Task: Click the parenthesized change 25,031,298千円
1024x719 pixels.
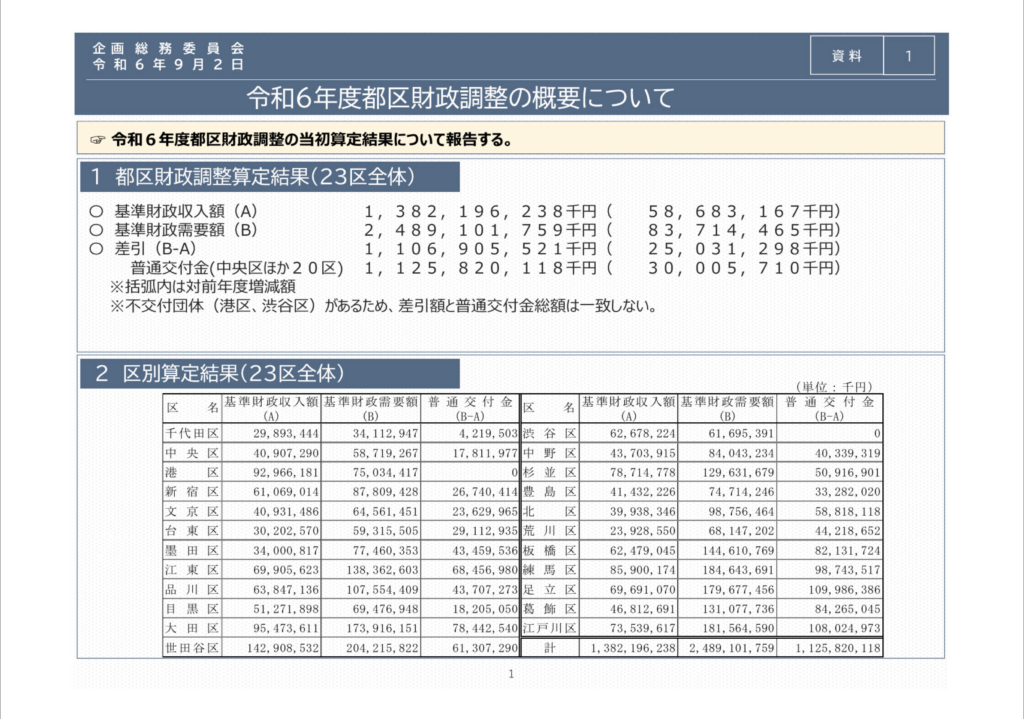Action: pyautogui.click(x=742, y=249)
